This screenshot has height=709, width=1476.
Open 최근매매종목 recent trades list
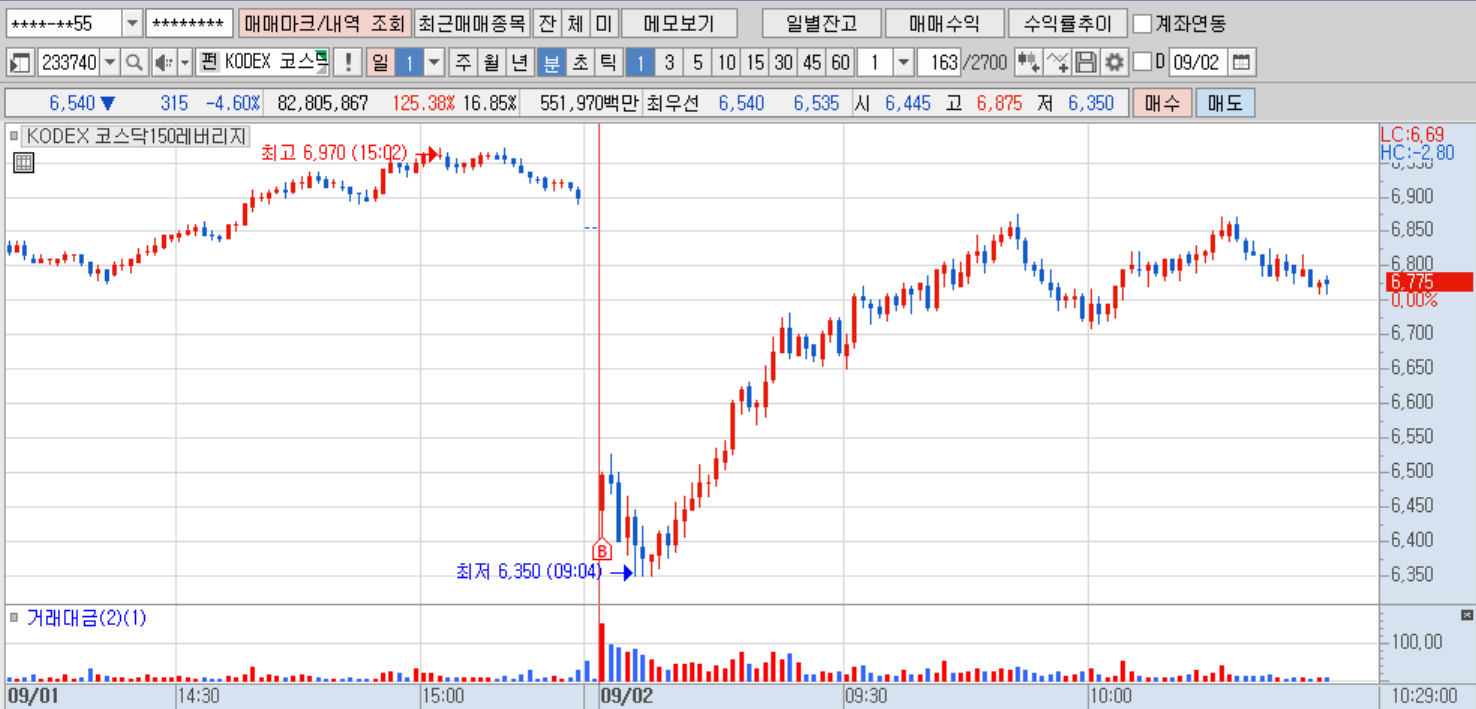point(471,23)
